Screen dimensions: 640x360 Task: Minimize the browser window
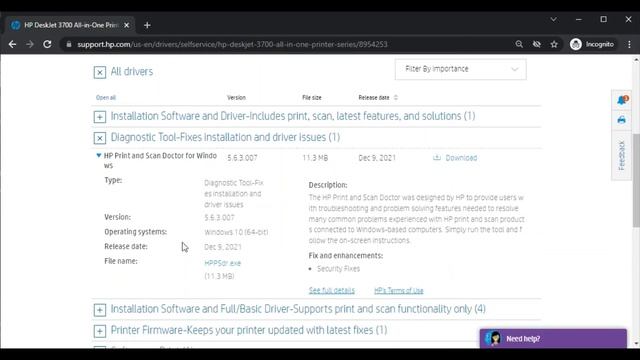pos(578,19)
